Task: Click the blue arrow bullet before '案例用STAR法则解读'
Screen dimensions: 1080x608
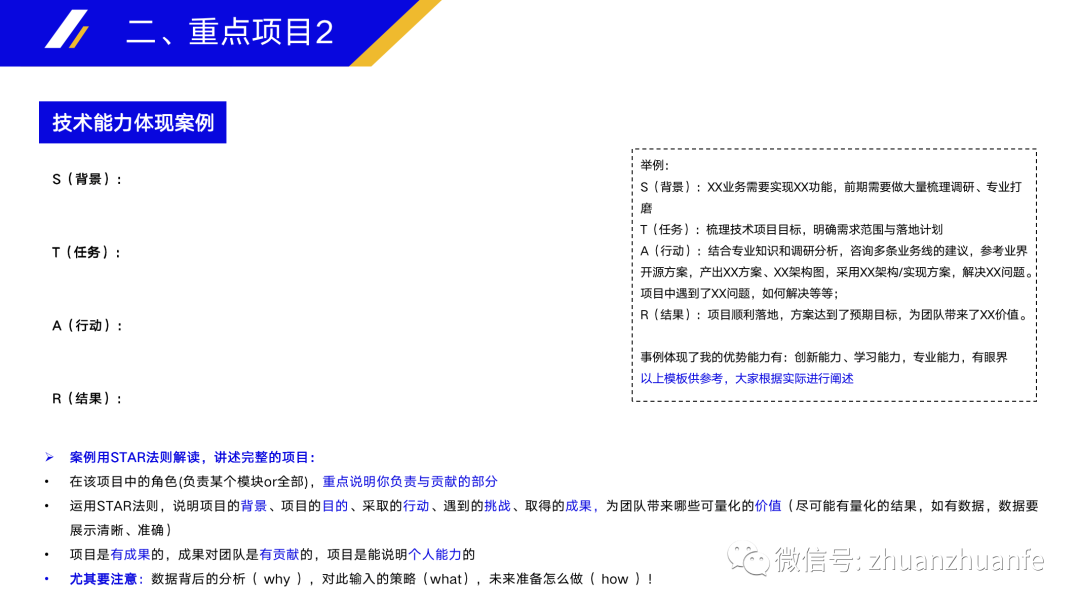Action: (x=49, y=457)
